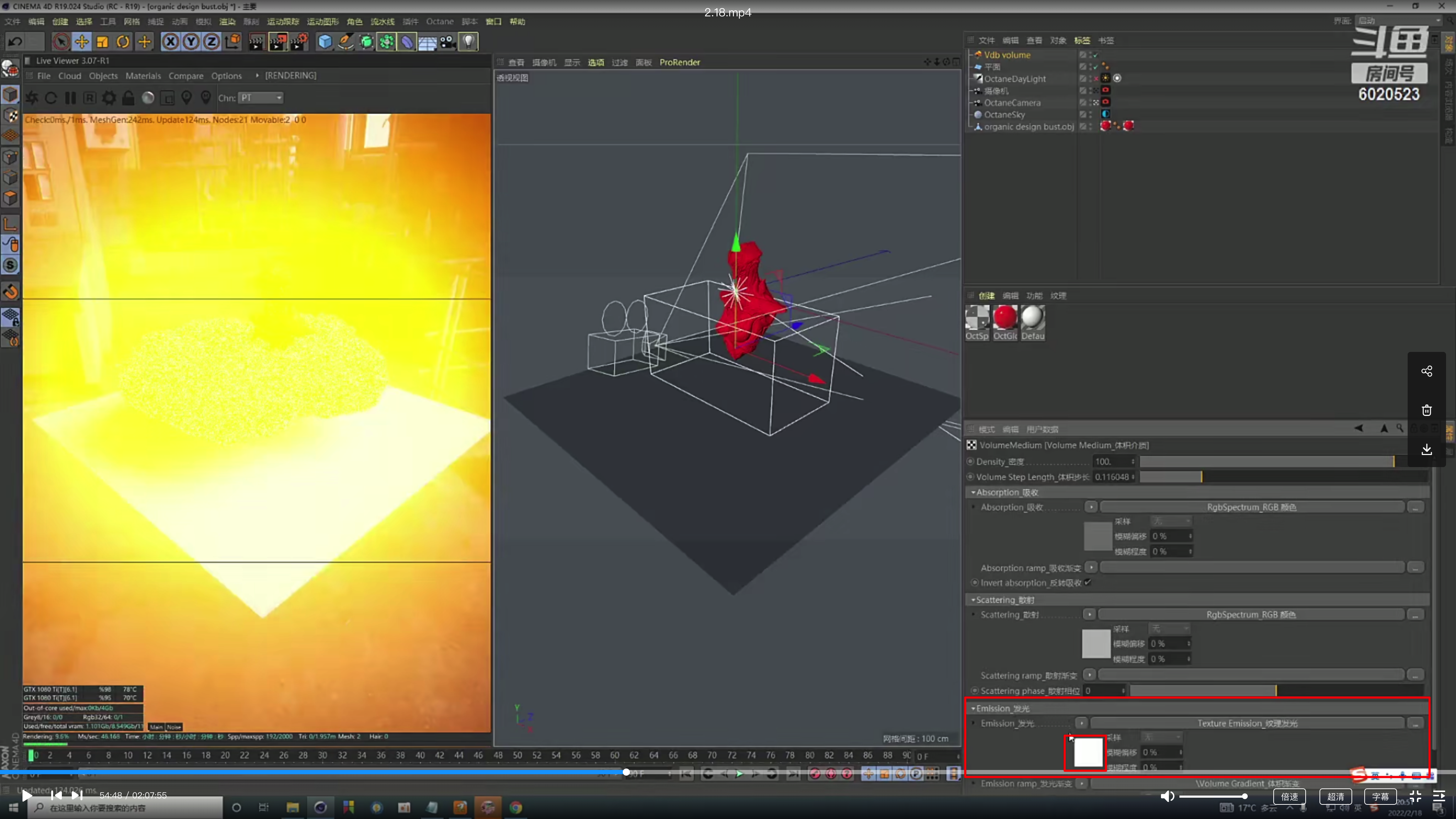
Task: Add a cube primitive from toolbar
Action: [325, 42]
